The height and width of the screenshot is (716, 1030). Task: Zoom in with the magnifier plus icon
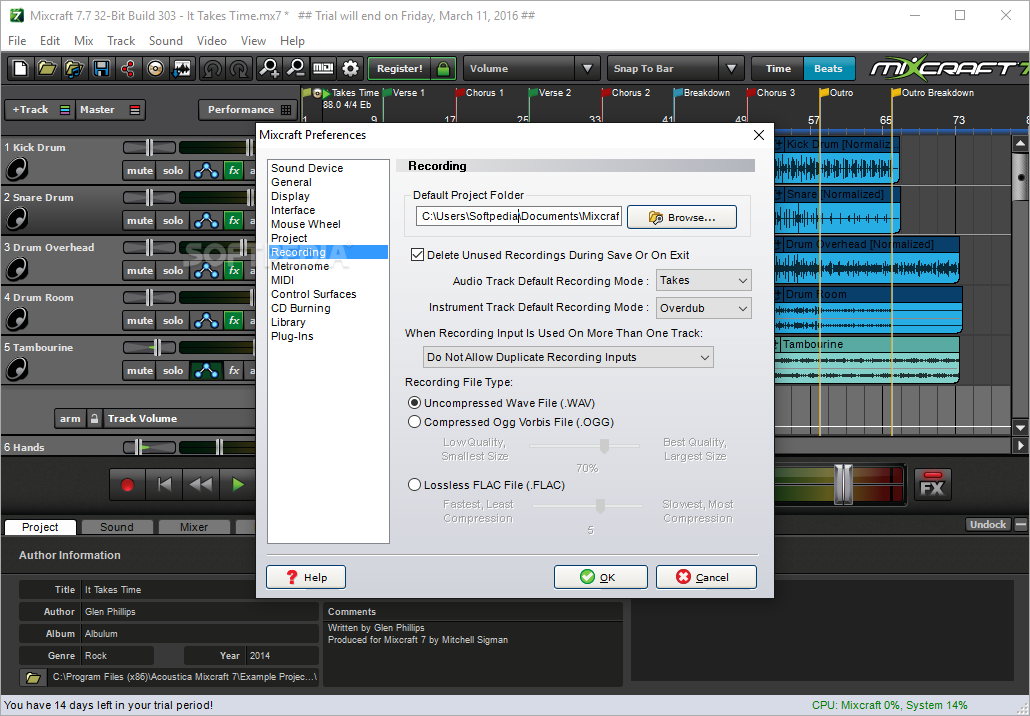tap(269, 68)
